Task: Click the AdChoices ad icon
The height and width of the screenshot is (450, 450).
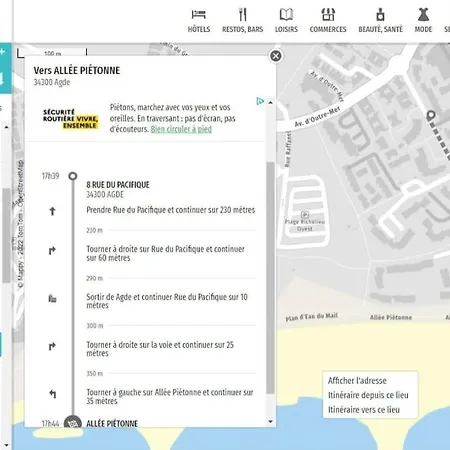Action: (260, 101)
